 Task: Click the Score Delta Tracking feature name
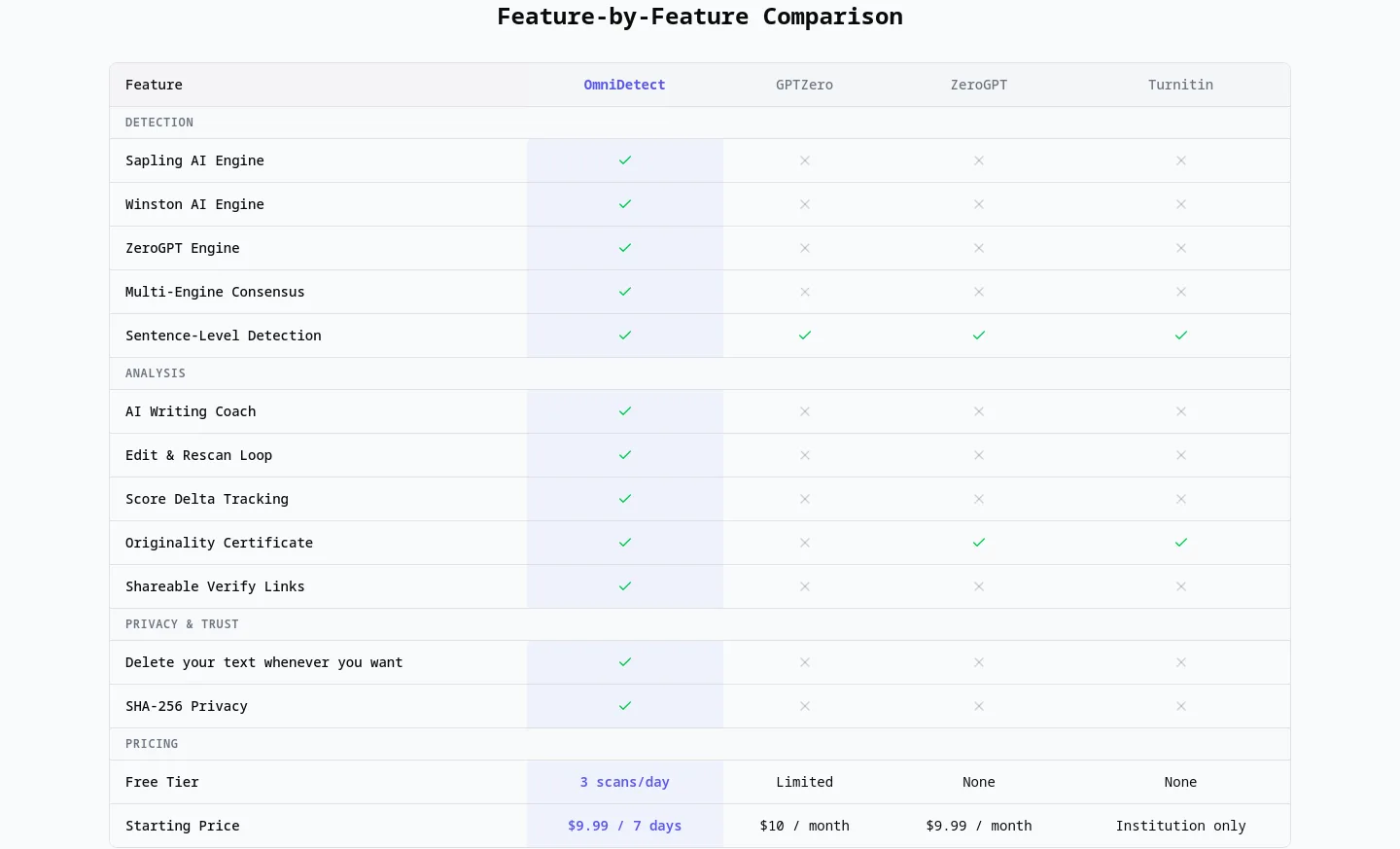pos(207,499)
